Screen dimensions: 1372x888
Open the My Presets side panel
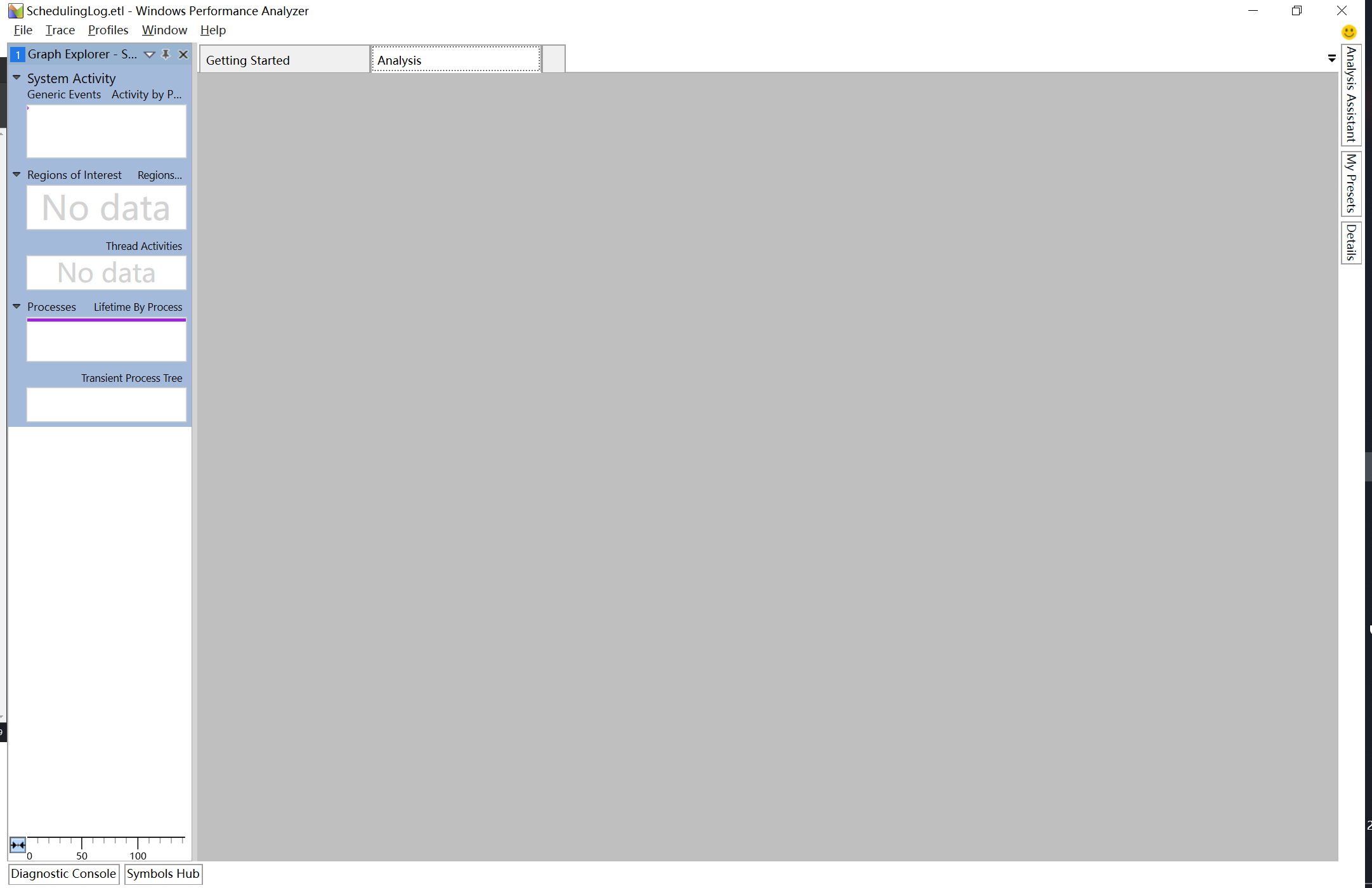1351,184
